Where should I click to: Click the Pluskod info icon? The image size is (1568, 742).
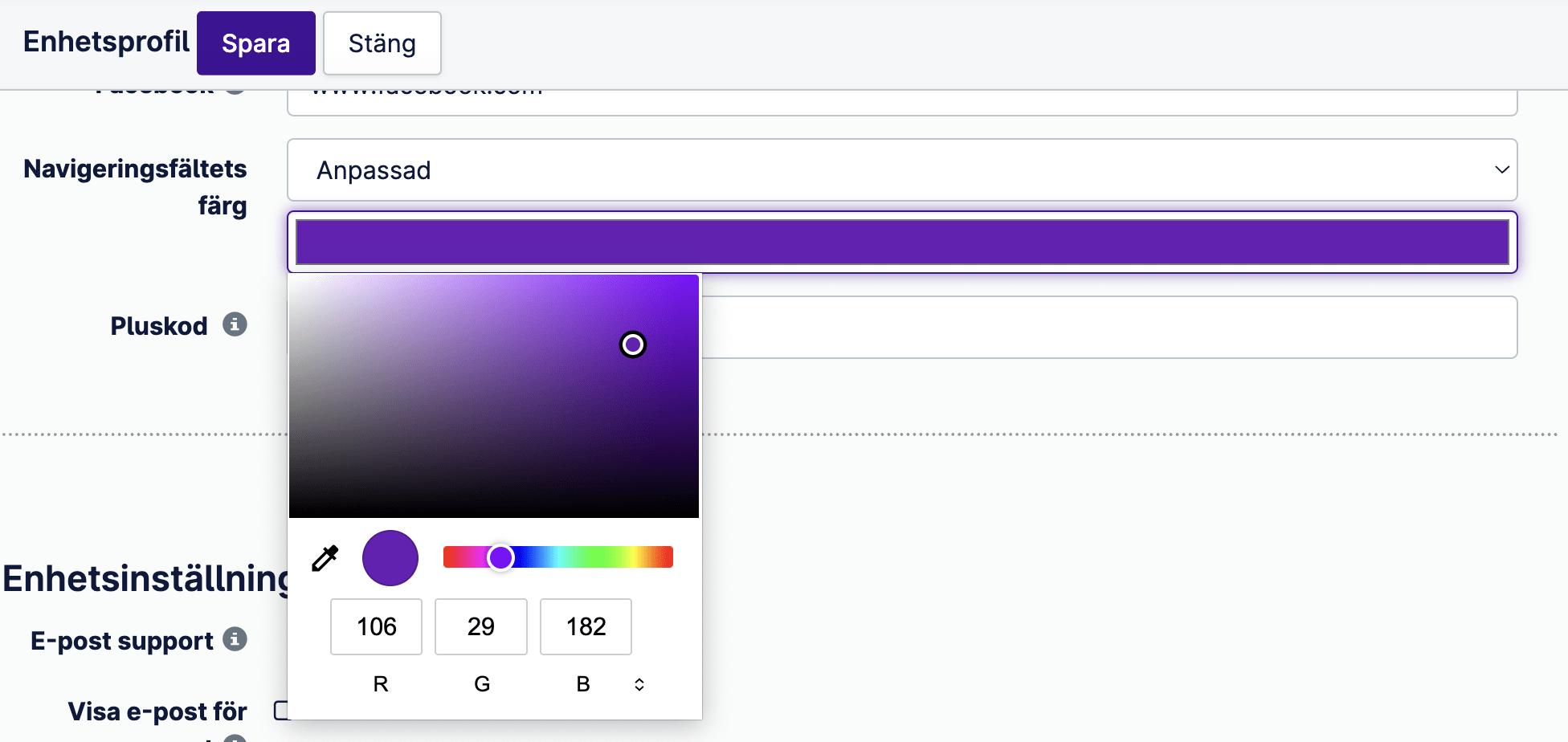pos(235,324)
